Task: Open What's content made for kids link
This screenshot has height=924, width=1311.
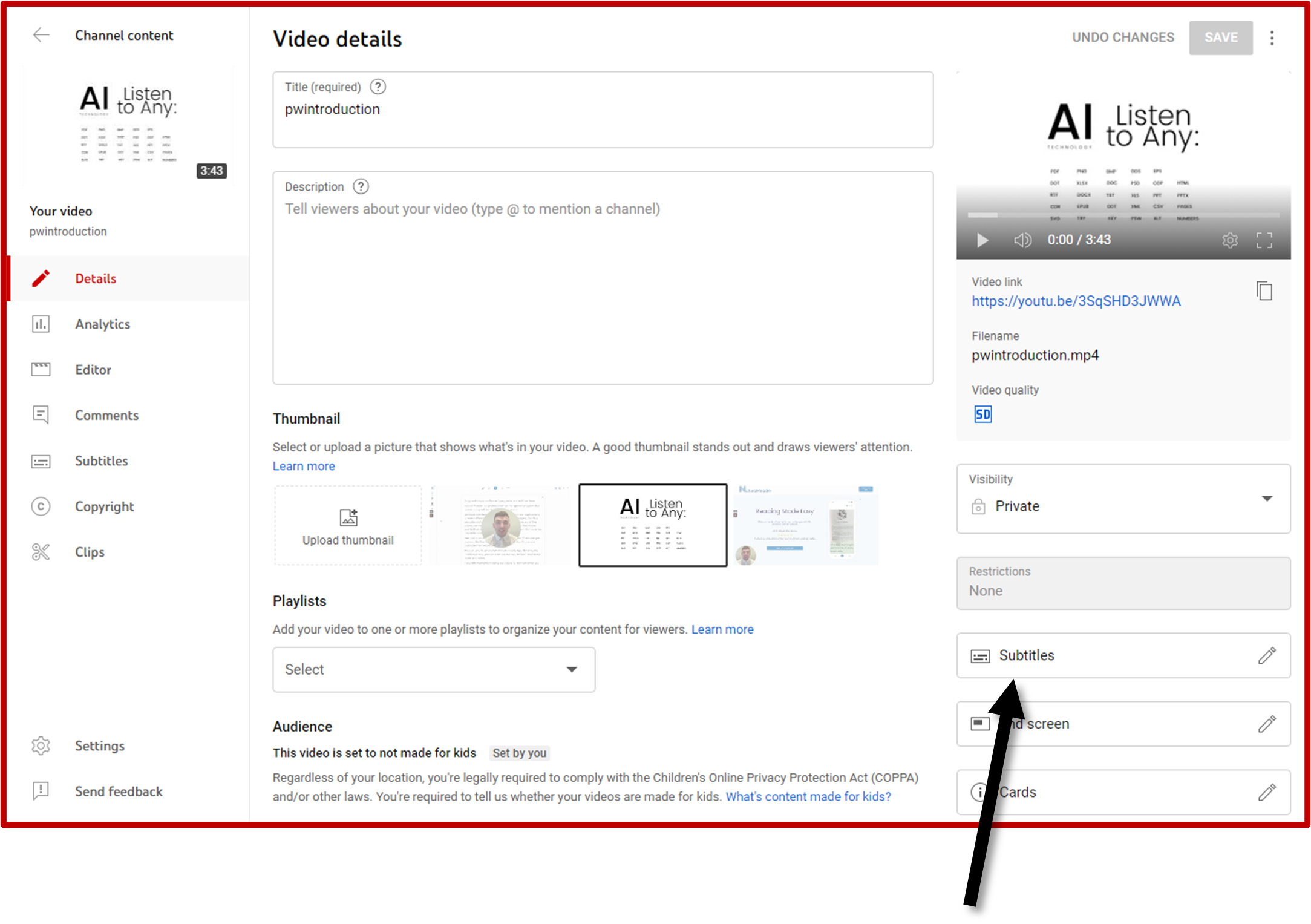Action: (x=808, y=797)
